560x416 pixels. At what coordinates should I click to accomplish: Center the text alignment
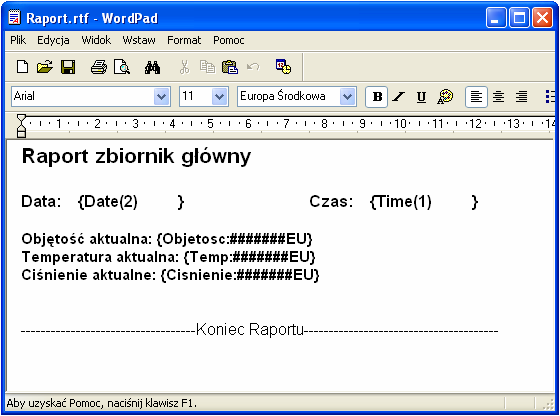[x=499, y=97]
